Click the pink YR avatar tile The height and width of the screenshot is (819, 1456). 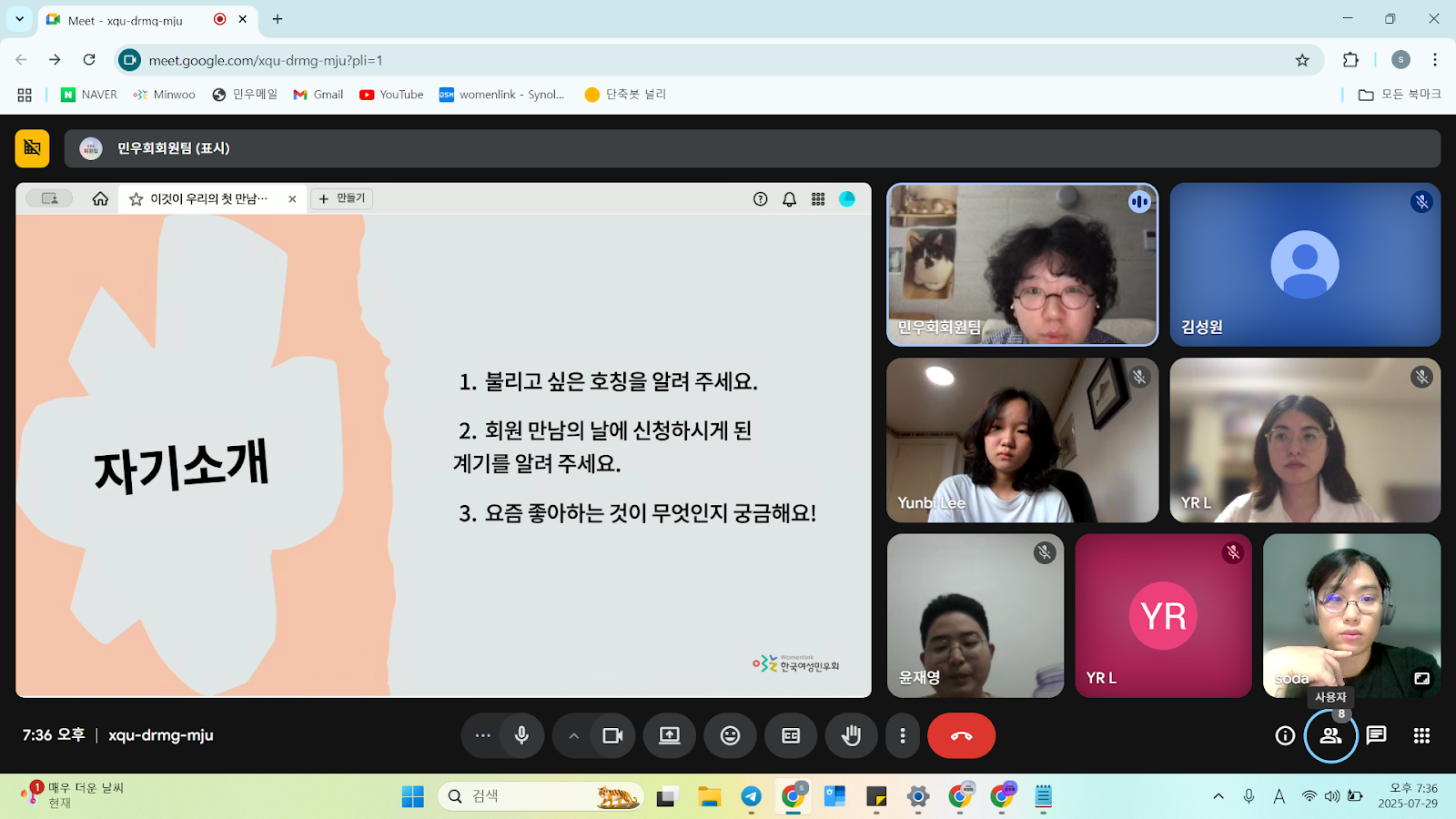pyautogui.click(x=1163, y=615)
